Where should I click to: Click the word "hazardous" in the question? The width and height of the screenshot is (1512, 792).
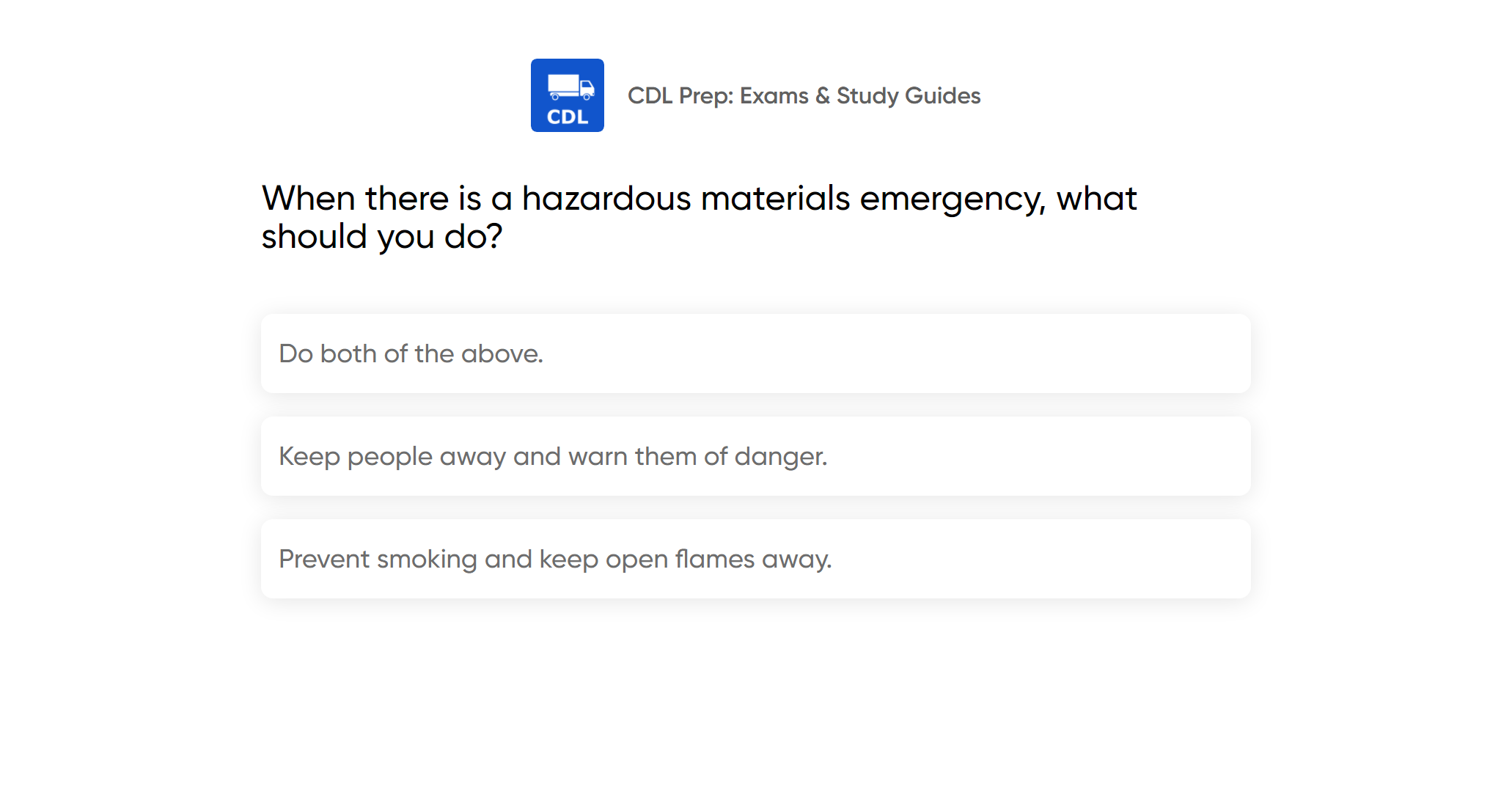606,199
